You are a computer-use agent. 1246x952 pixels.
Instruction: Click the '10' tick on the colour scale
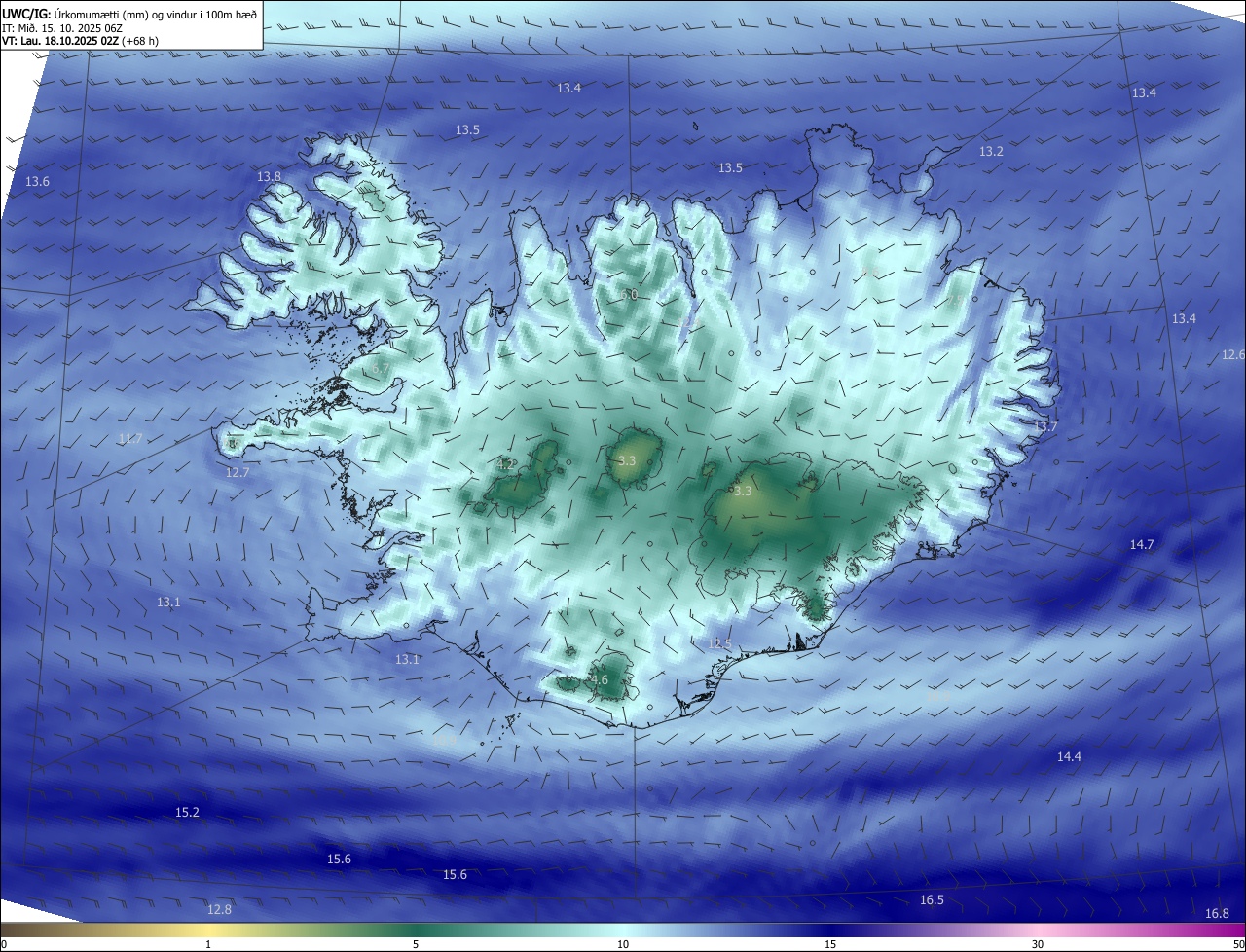623,944
